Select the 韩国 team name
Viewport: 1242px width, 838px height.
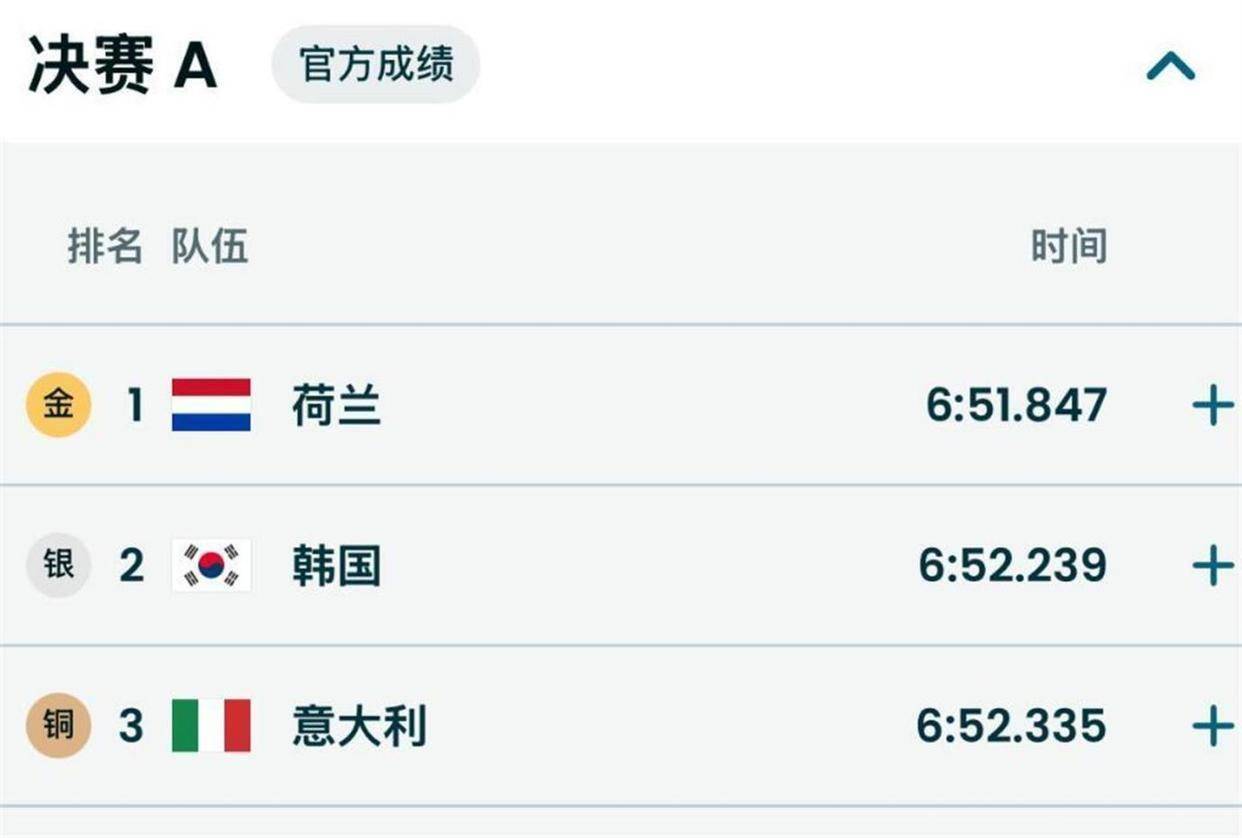click(337, 566)
